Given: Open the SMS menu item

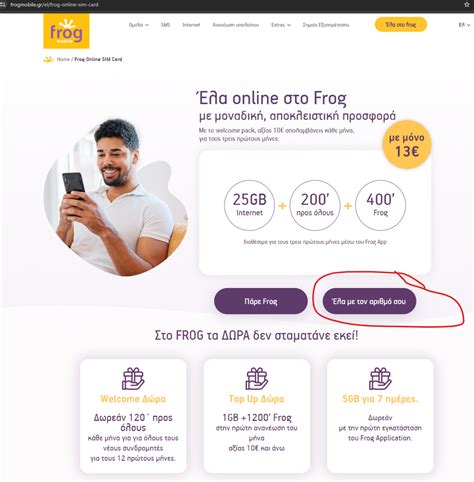Looking at the screenshot, I should 165,25.
